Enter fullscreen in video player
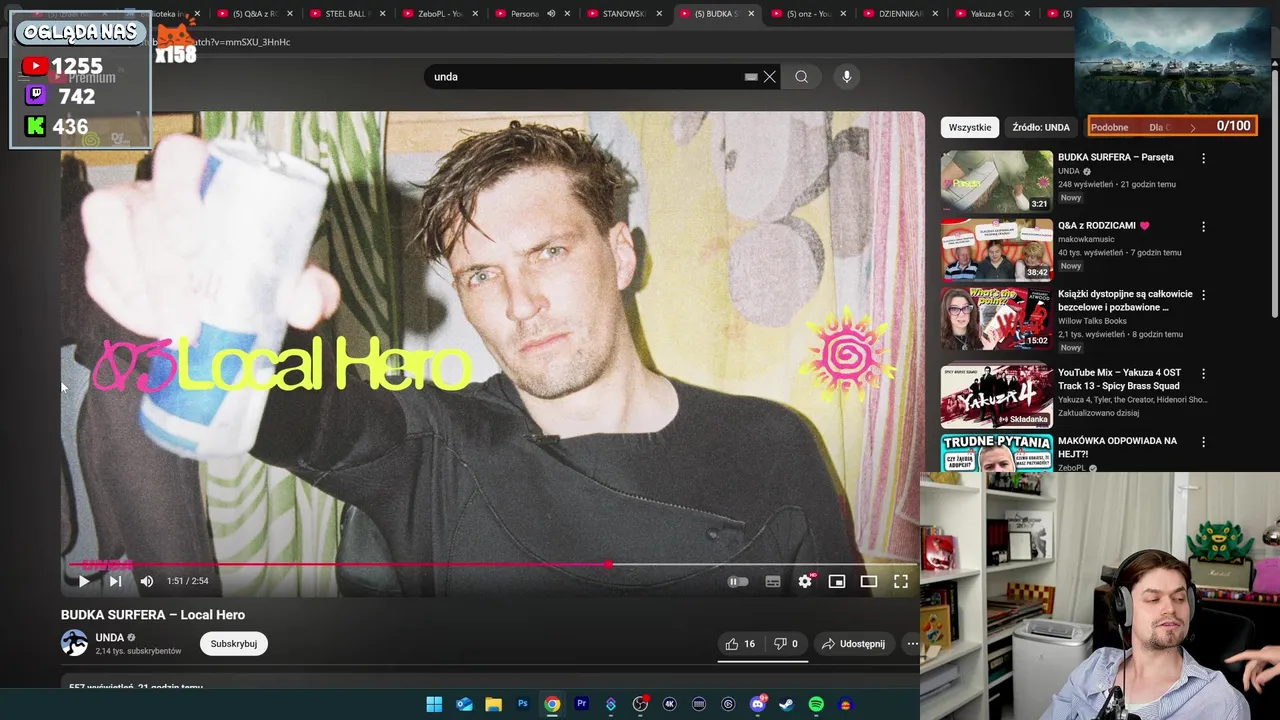 tap(901, 581)
